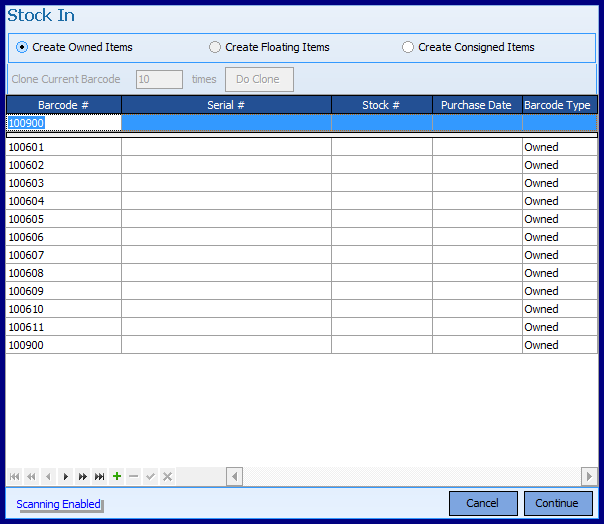Add a new row with green plus
The height and width of the screenshot is (524, 604).
click(x=117, y=477)
